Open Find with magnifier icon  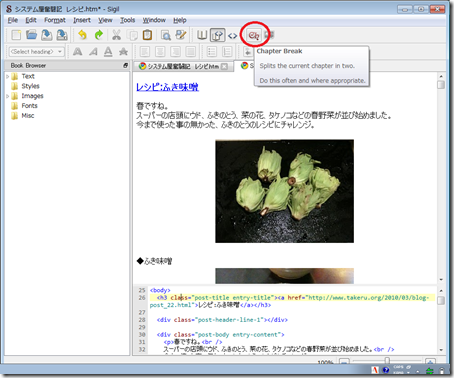coord(166,35)
